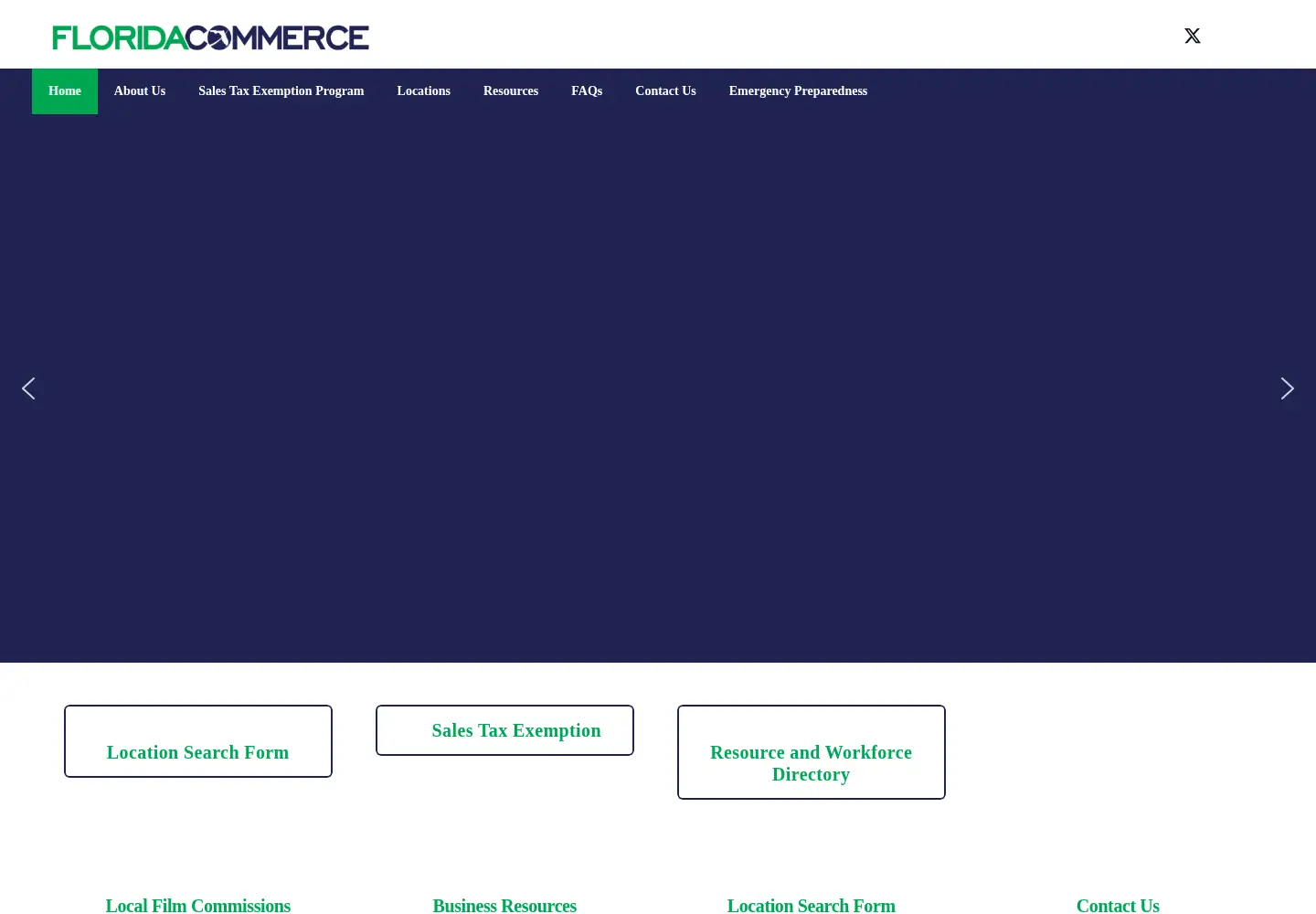
Task: Click the Sales Tax Exemption button
Action: (x=504, y=730)
